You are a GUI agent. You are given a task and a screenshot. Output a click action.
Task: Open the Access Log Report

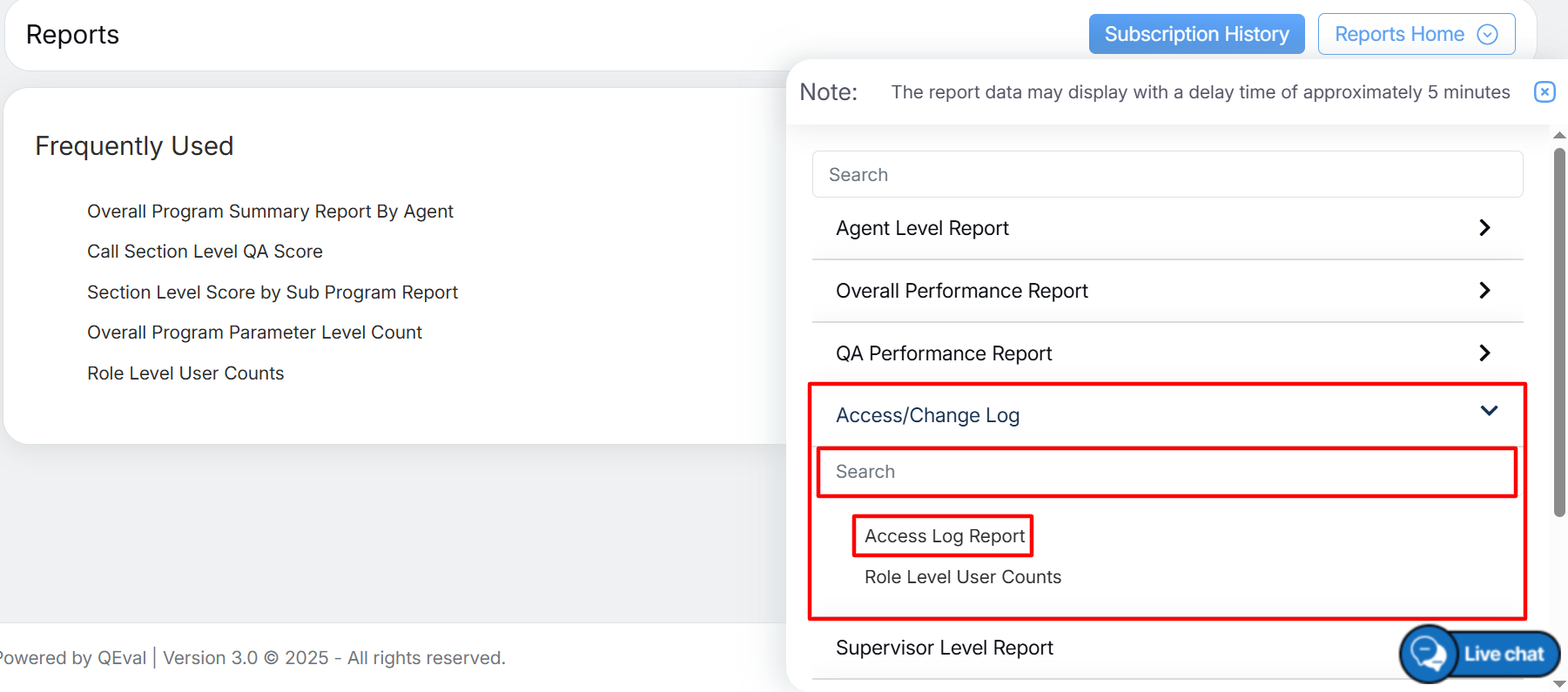pos(944,536)
